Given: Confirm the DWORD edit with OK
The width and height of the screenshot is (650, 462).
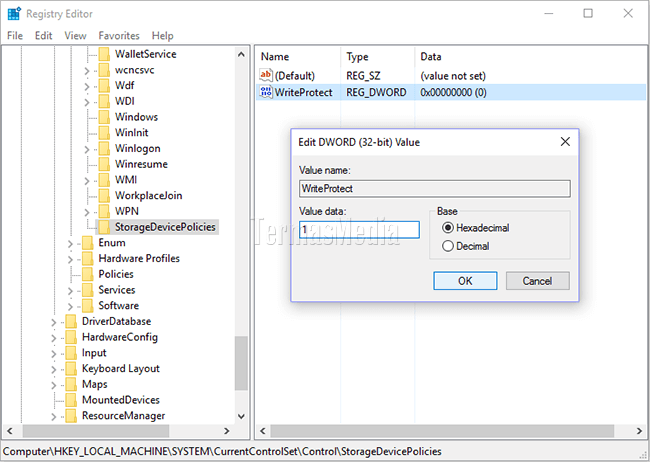Looking at the screenshot, I should pyautogui.click(x=465, y=281).
